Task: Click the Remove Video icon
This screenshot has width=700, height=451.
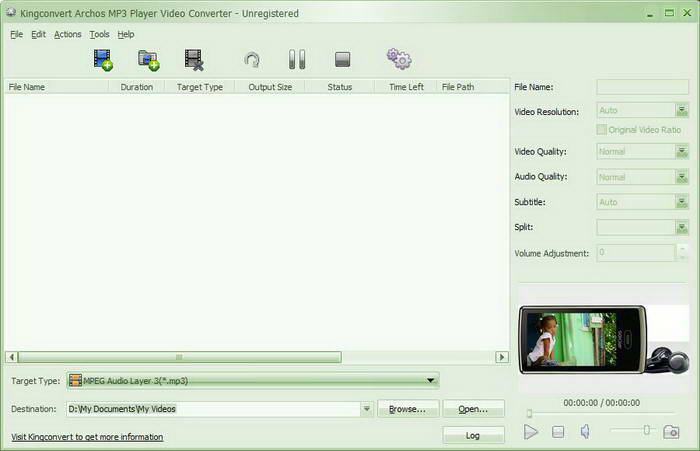Action: [x=194, y=60]
